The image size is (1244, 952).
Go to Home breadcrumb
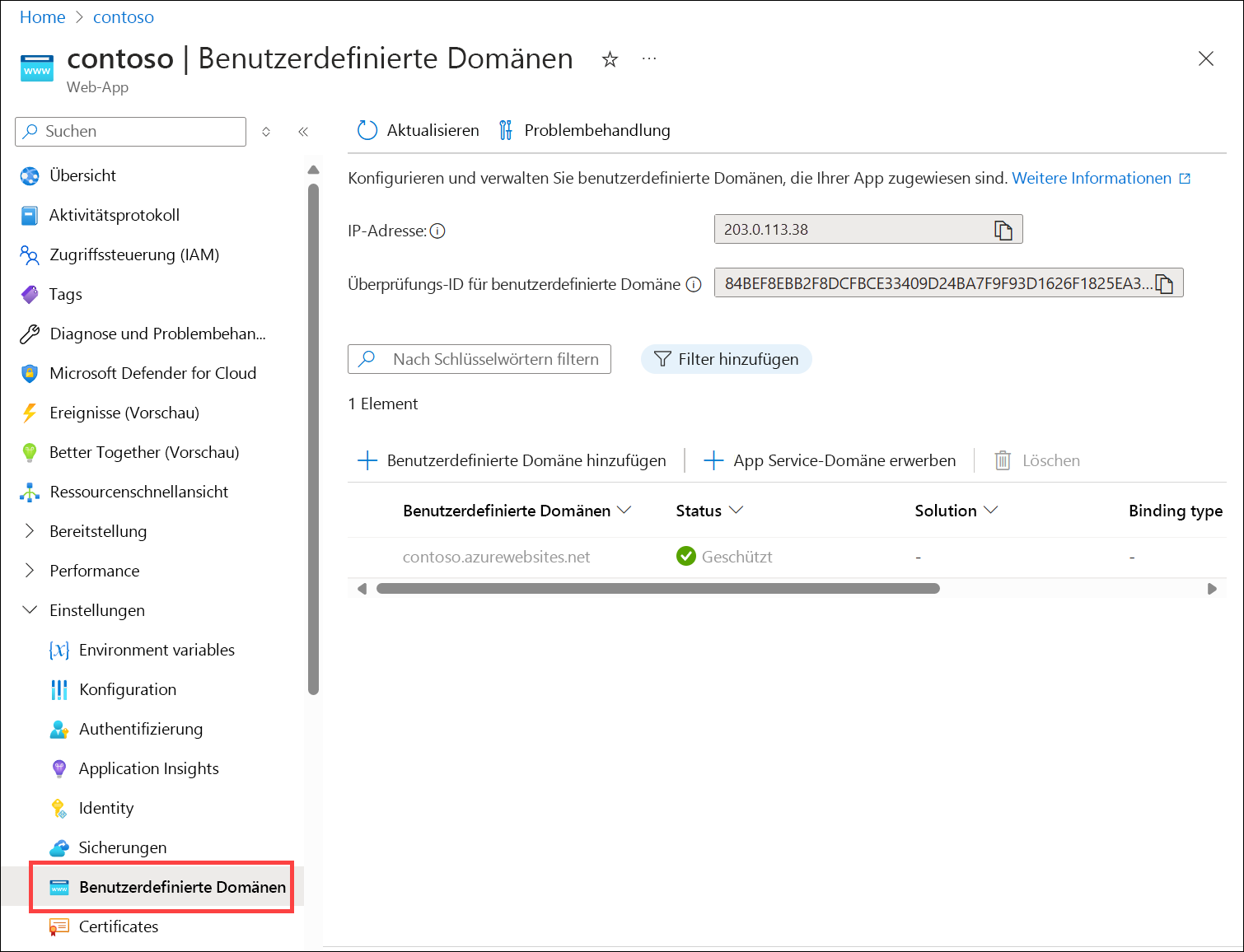pos(42,17)
